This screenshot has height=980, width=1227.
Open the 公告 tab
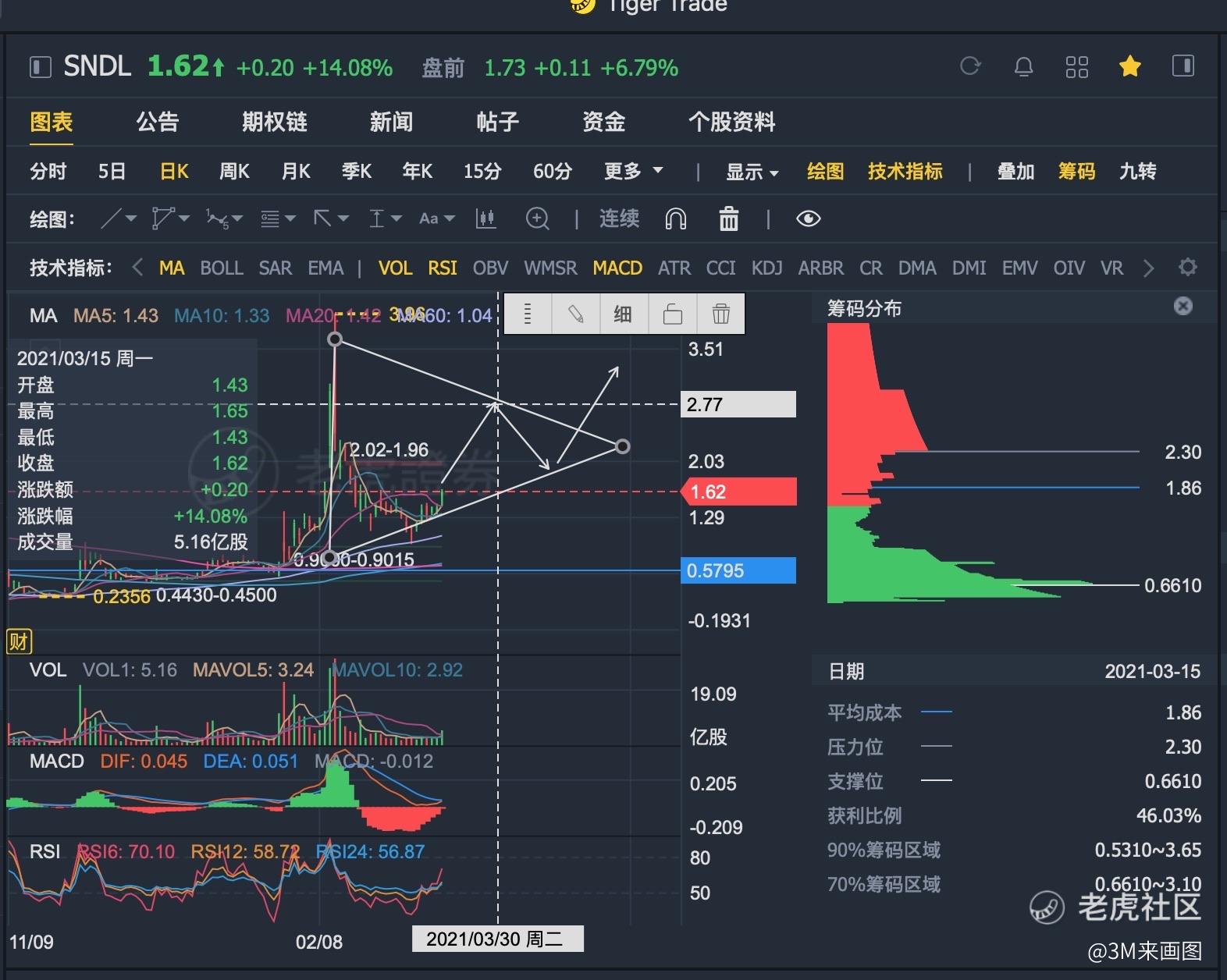tap(158, 122)
